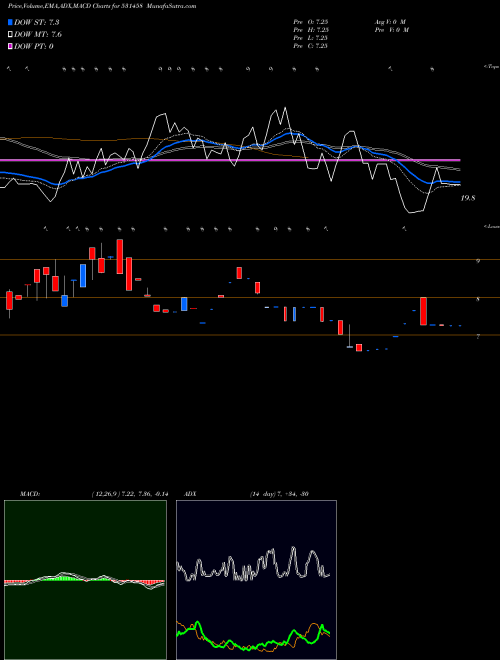Image resolution: width=500 pixels, height=660 pixels.
Task: Click the 'Pre C: 7.25' close value
Action: click(x=311, y=46)
